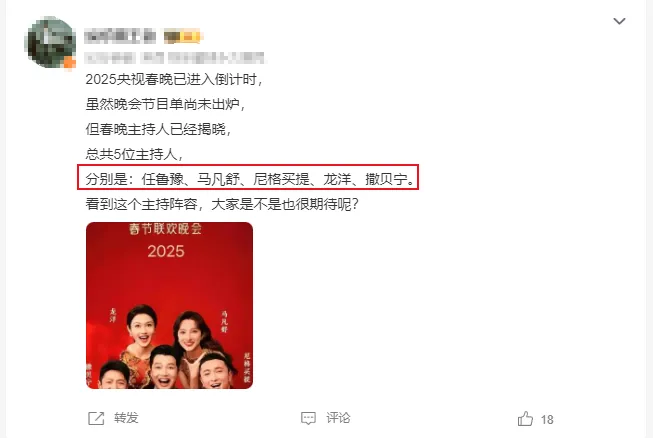Viewport: 653px width, 438px height.
Task: Click the blurred username beside the avatar
Action: pyautogui.click(x=120, y=37)
